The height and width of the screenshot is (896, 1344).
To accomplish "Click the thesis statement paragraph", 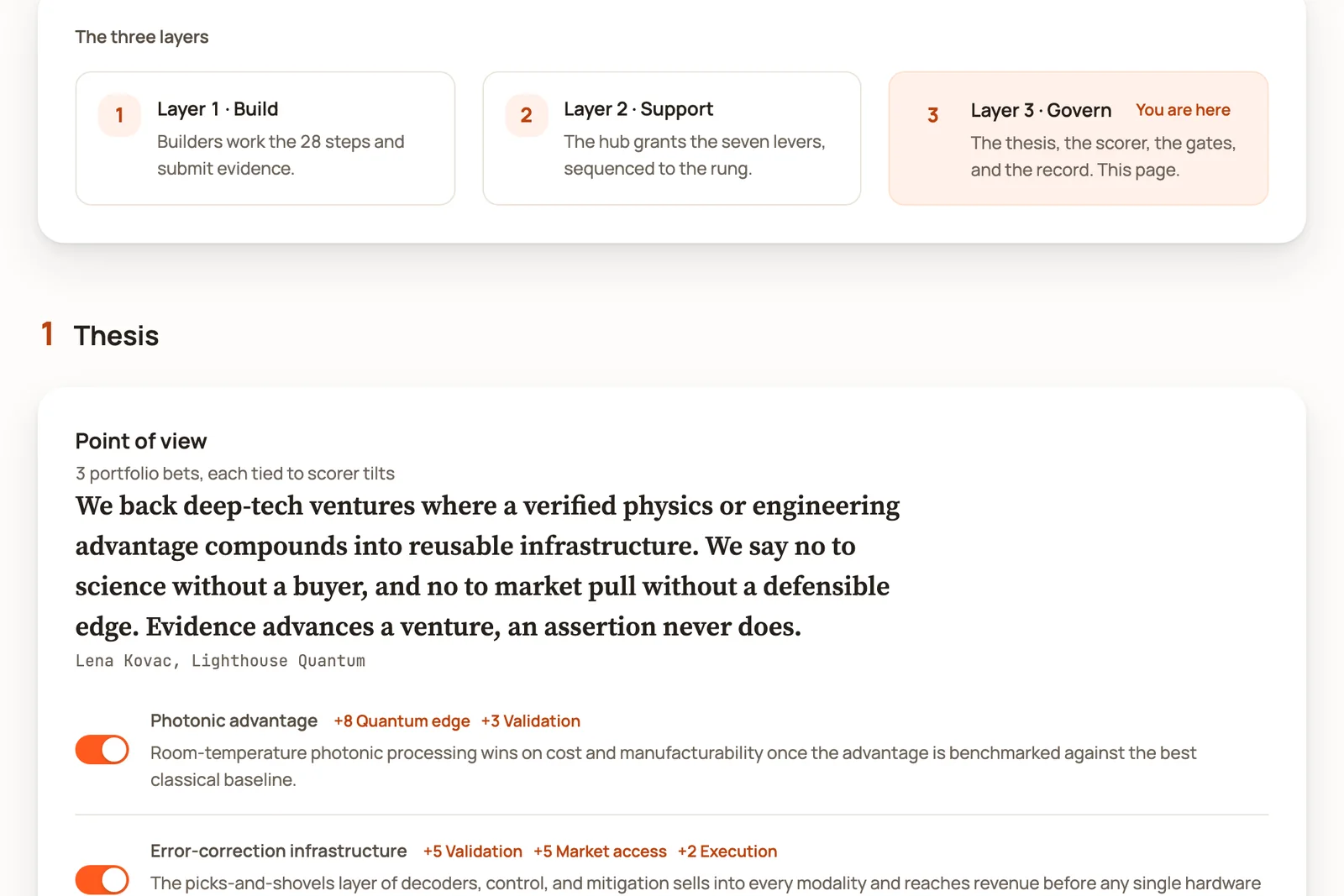I will click(487, 566).
